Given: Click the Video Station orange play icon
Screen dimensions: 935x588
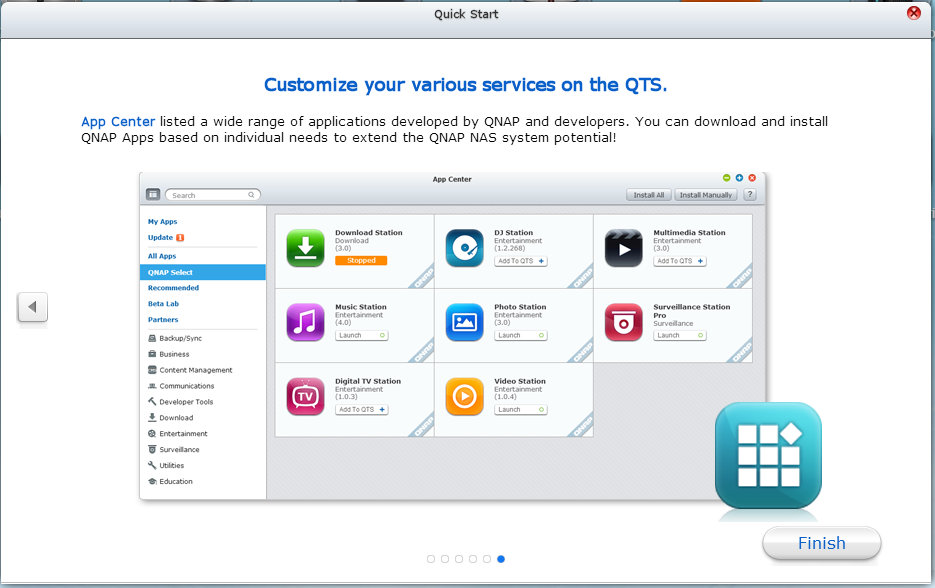Looking at the screenshot, I should pyautogui.click(x=465, y=396).
